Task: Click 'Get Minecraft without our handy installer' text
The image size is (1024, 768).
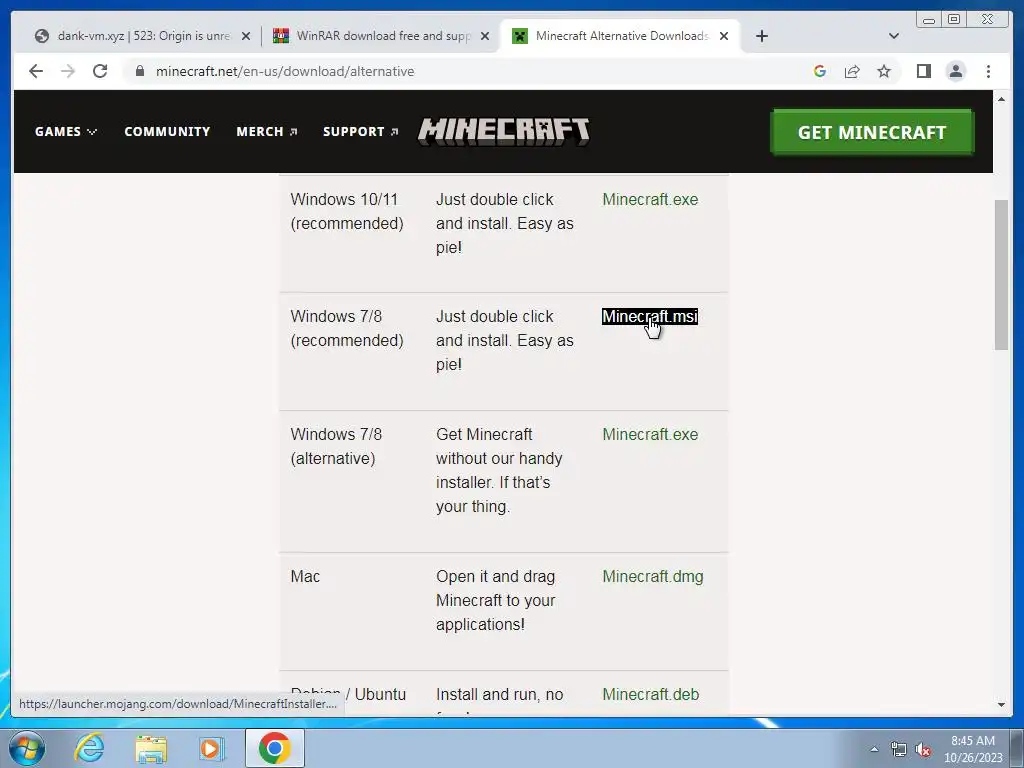Action: coord(499,470)
